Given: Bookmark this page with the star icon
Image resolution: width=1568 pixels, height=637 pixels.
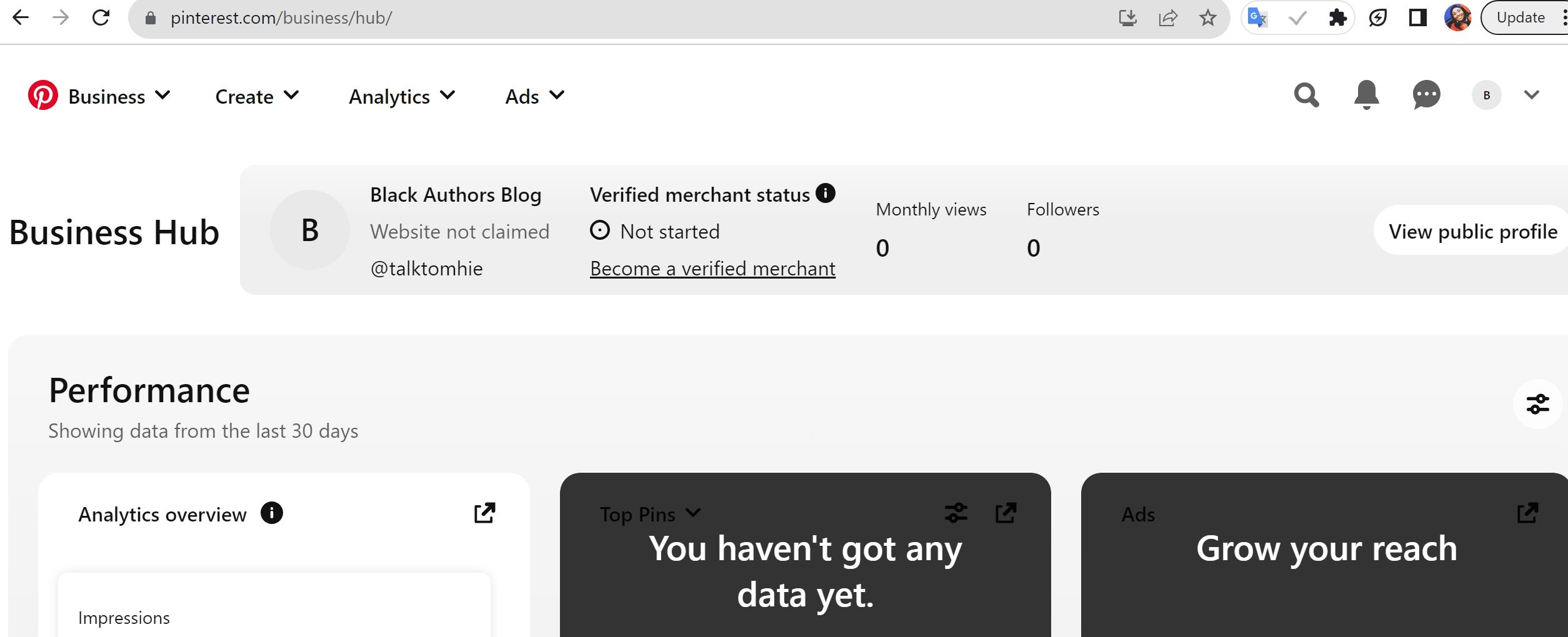Looking at the screenshot, I should pos(1209,17).
